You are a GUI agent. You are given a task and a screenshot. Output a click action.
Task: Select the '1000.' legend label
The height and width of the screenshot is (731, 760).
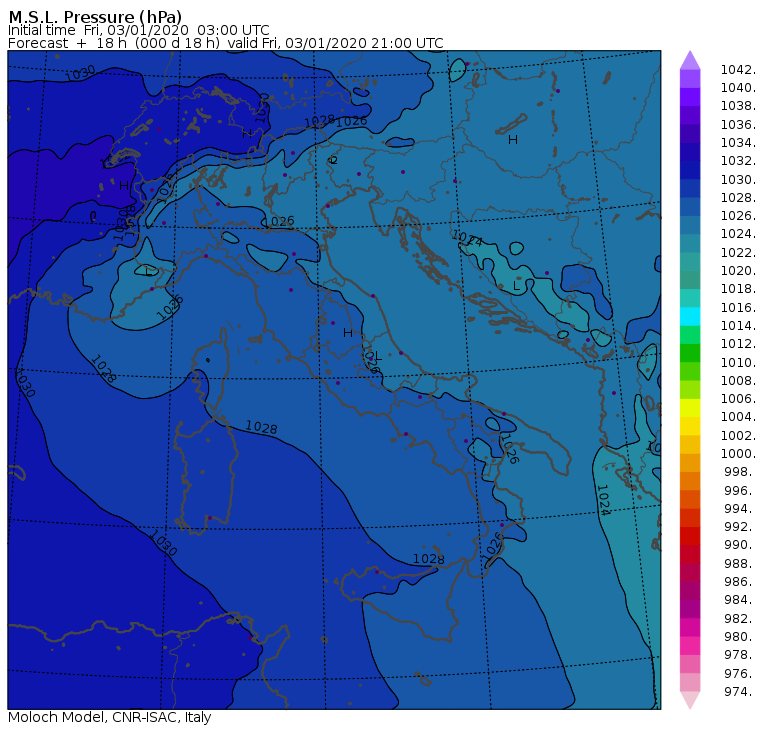point(738,454)
